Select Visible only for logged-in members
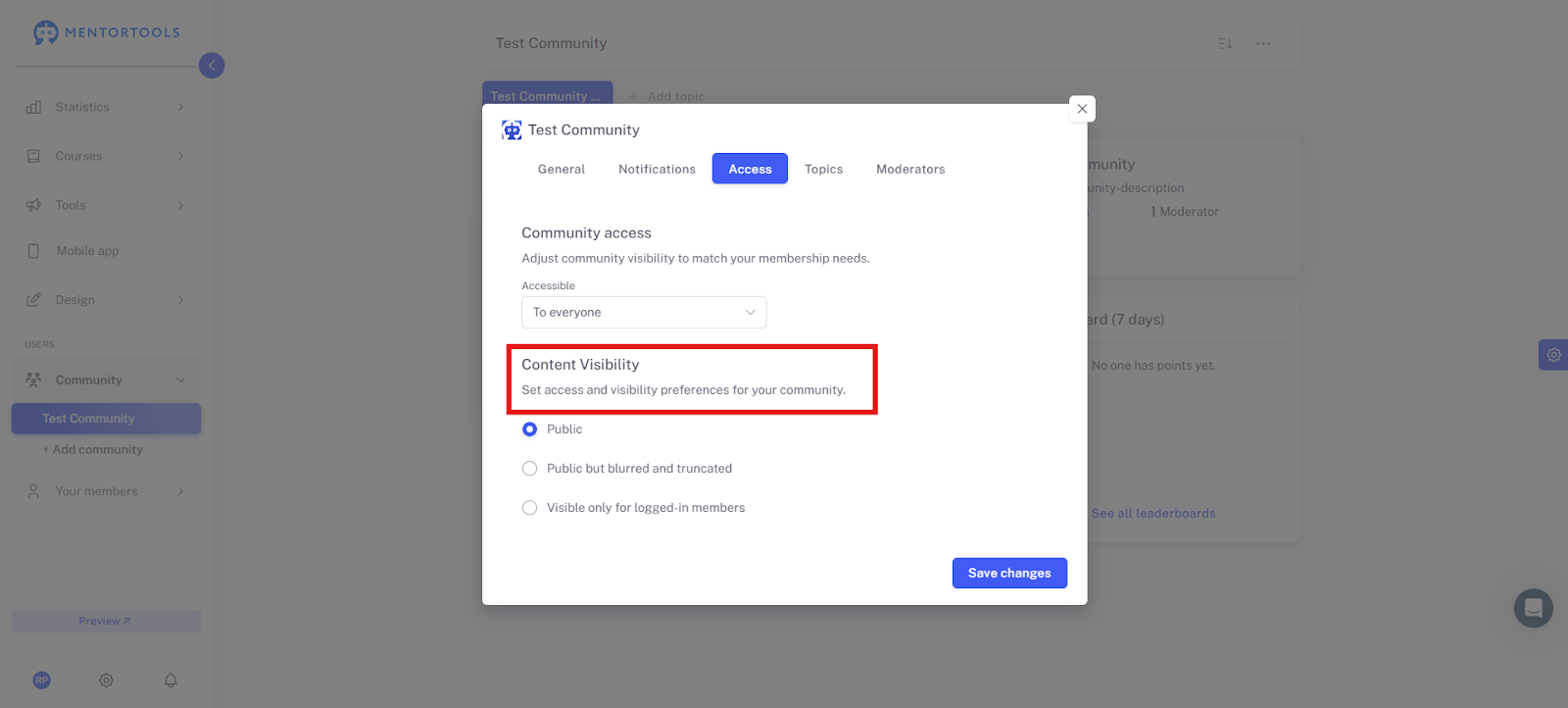This screenshot has width=1568, height=708. (530, 508)
